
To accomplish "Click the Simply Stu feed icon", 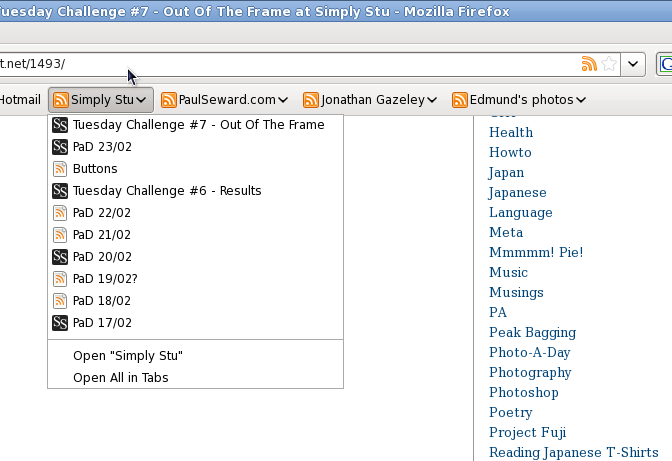I will (61, 99).
